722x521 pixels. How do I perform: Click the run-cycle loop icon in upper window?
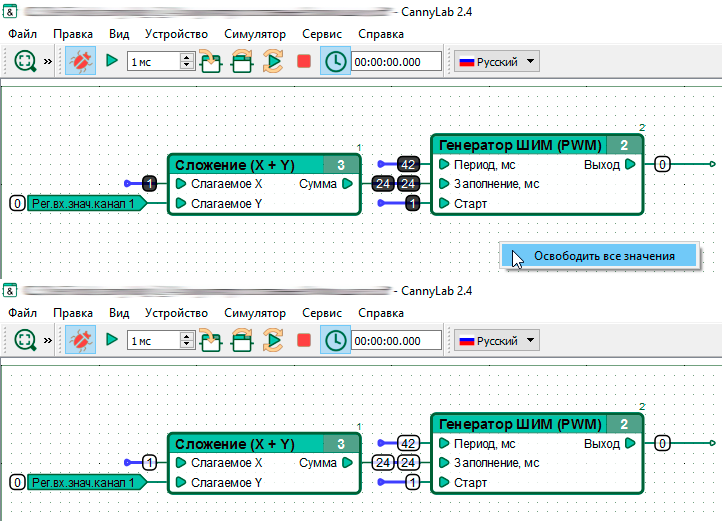tap(273, 61)
